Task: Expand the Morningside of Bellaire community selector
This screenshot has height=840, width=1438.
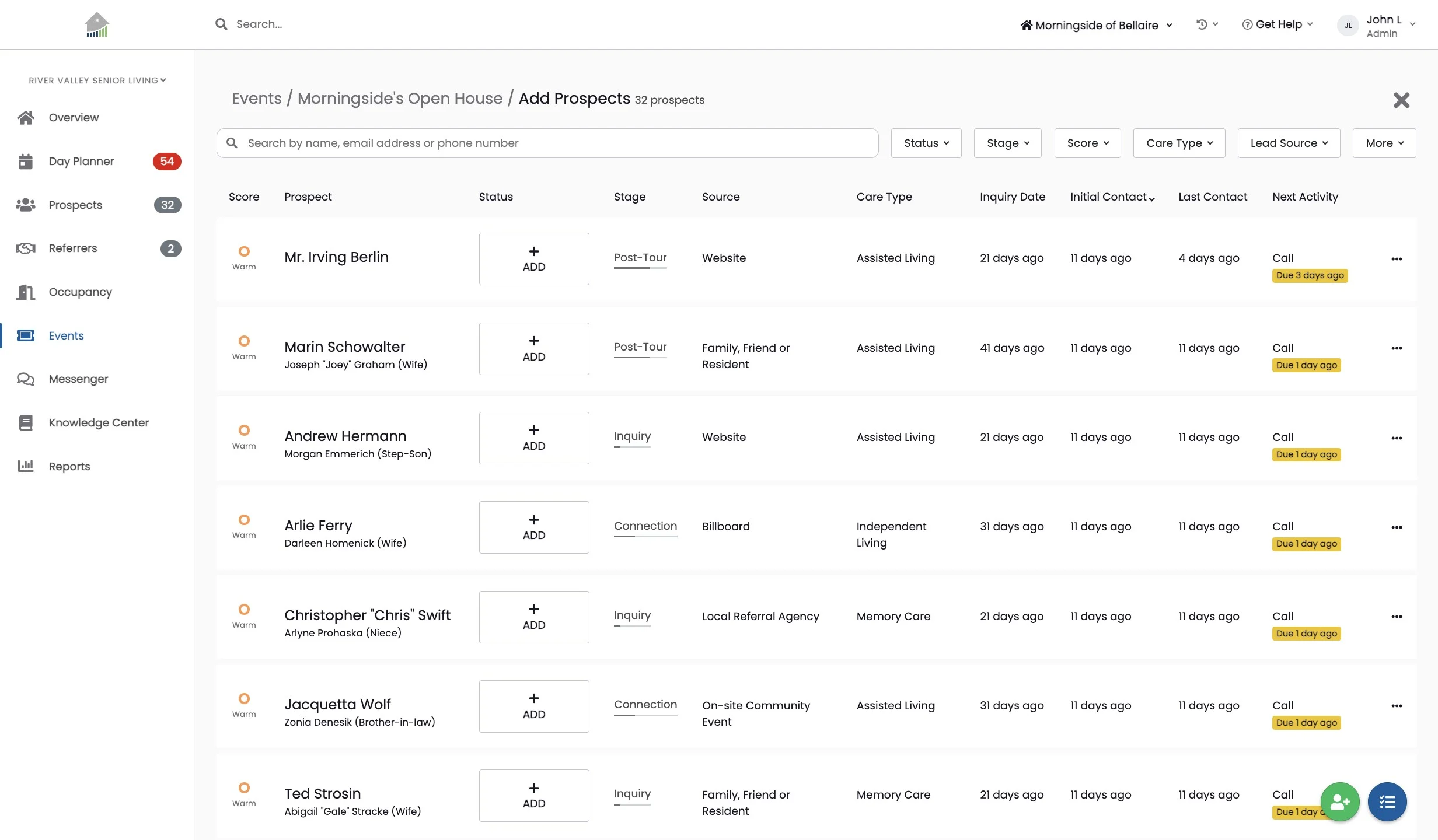Action: 1096,25
